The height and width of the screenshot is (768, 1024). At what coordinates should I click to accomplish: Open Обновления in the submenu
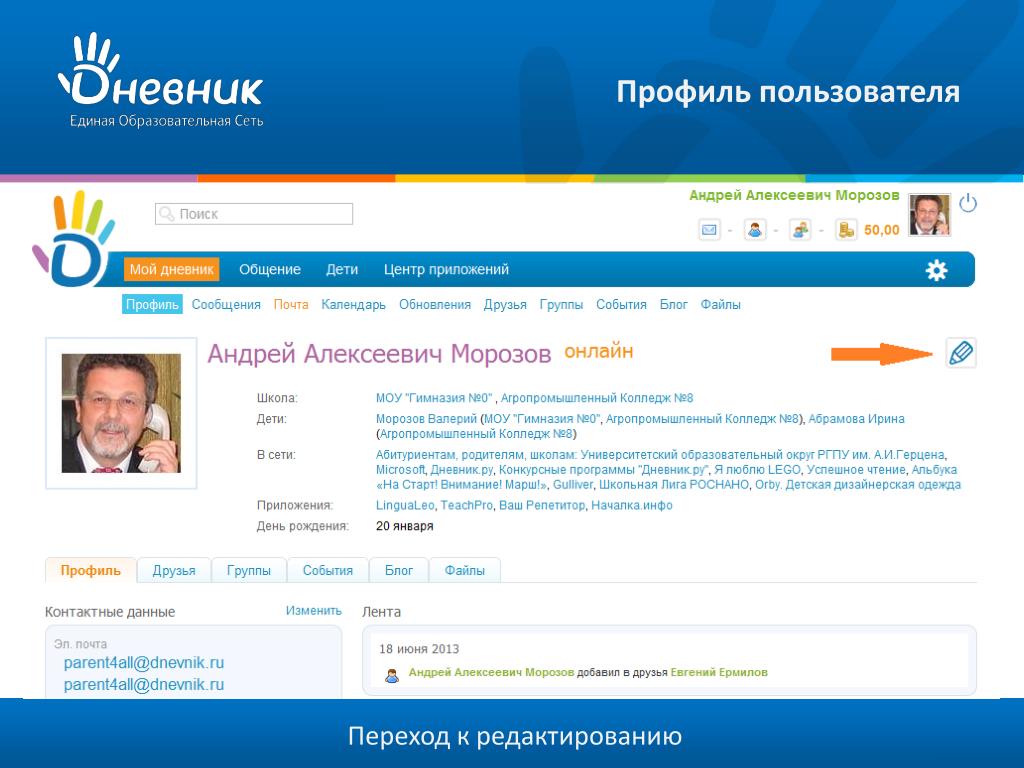click(435, 304)
